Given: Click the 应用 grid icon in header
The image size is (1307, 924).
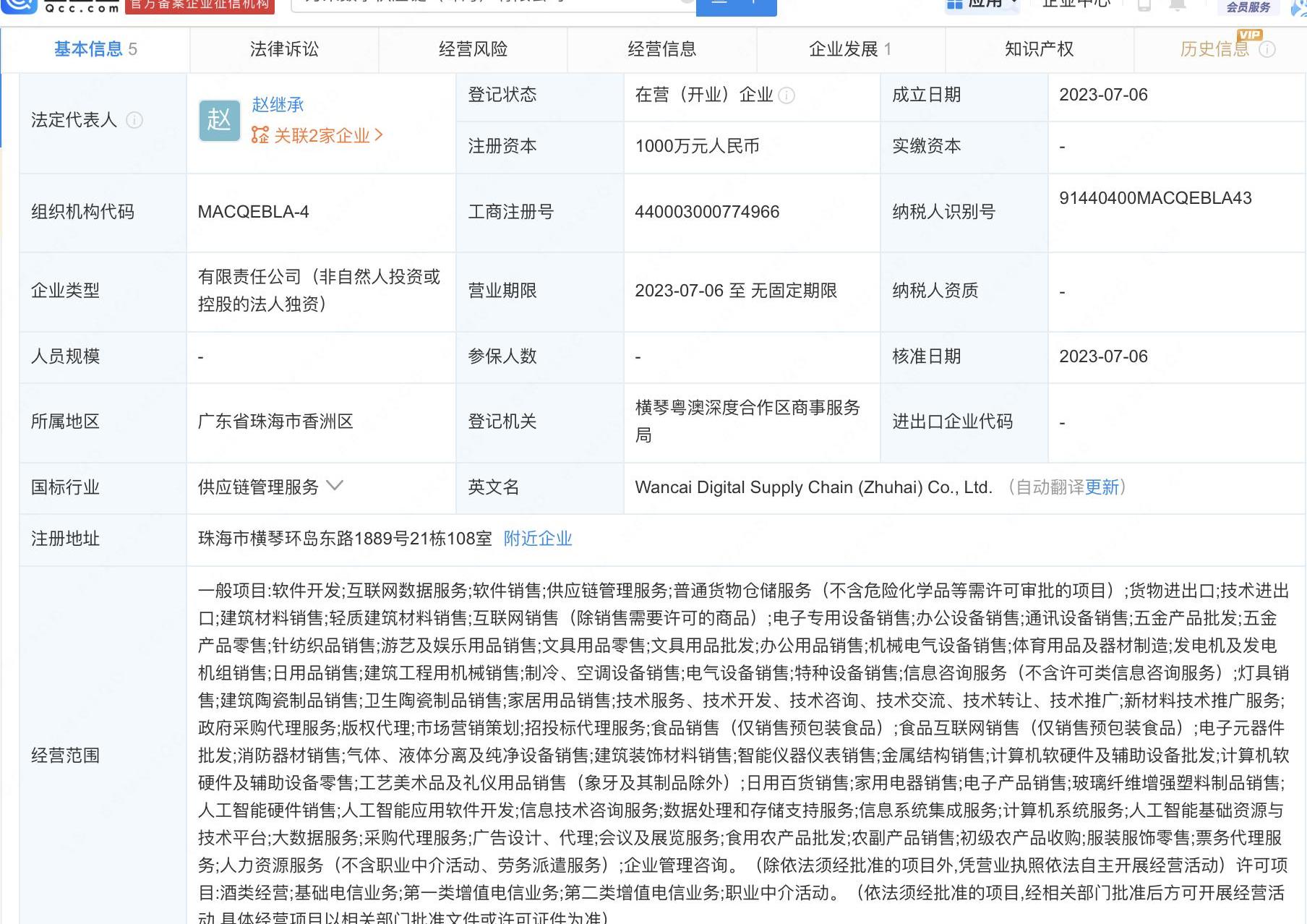Looking at the screenshot, I should coord(955,4).
